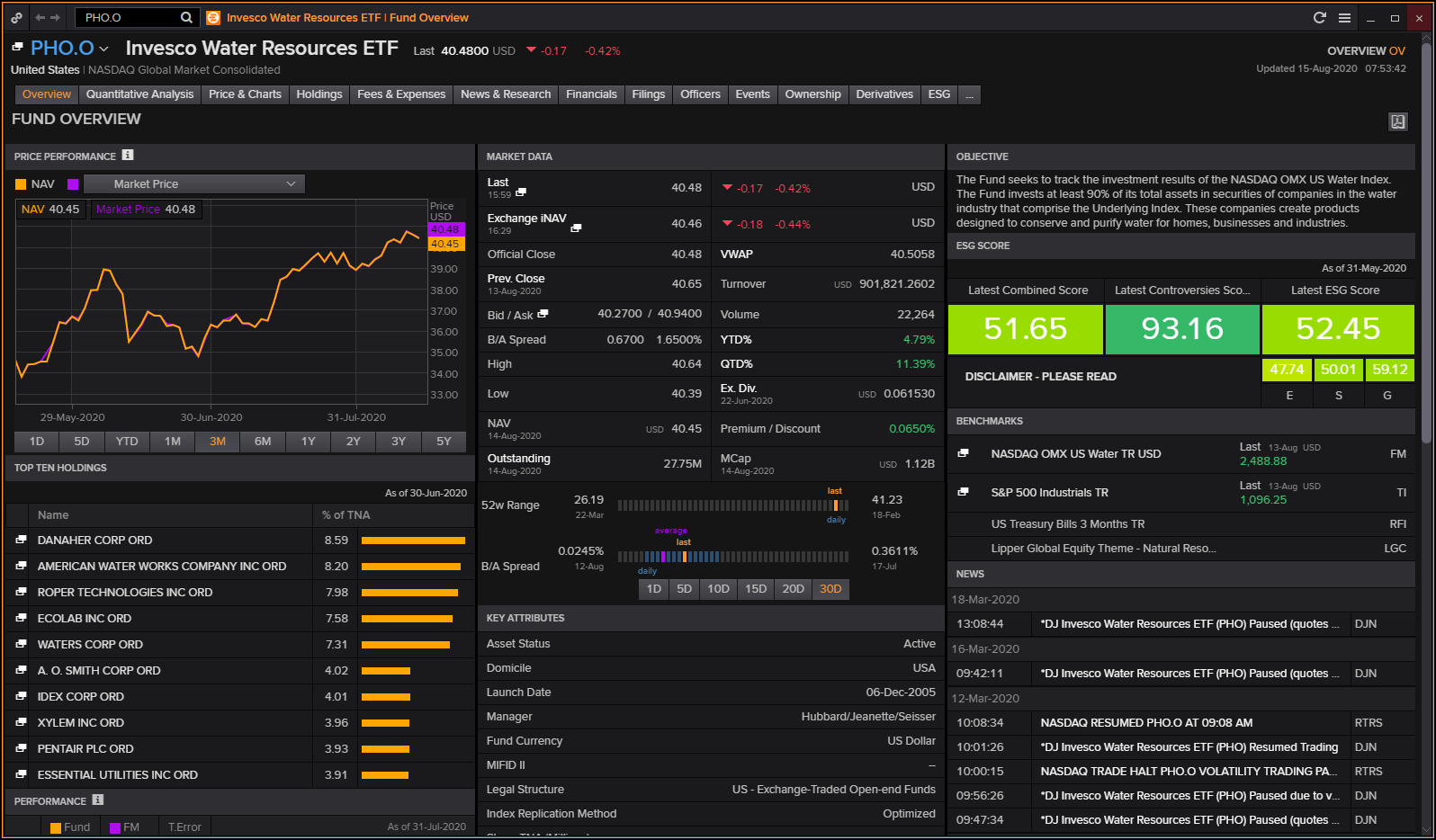
Task: Open NASDAQ TRADE HALT PHO.O headline
Action: coord(1189,771)
